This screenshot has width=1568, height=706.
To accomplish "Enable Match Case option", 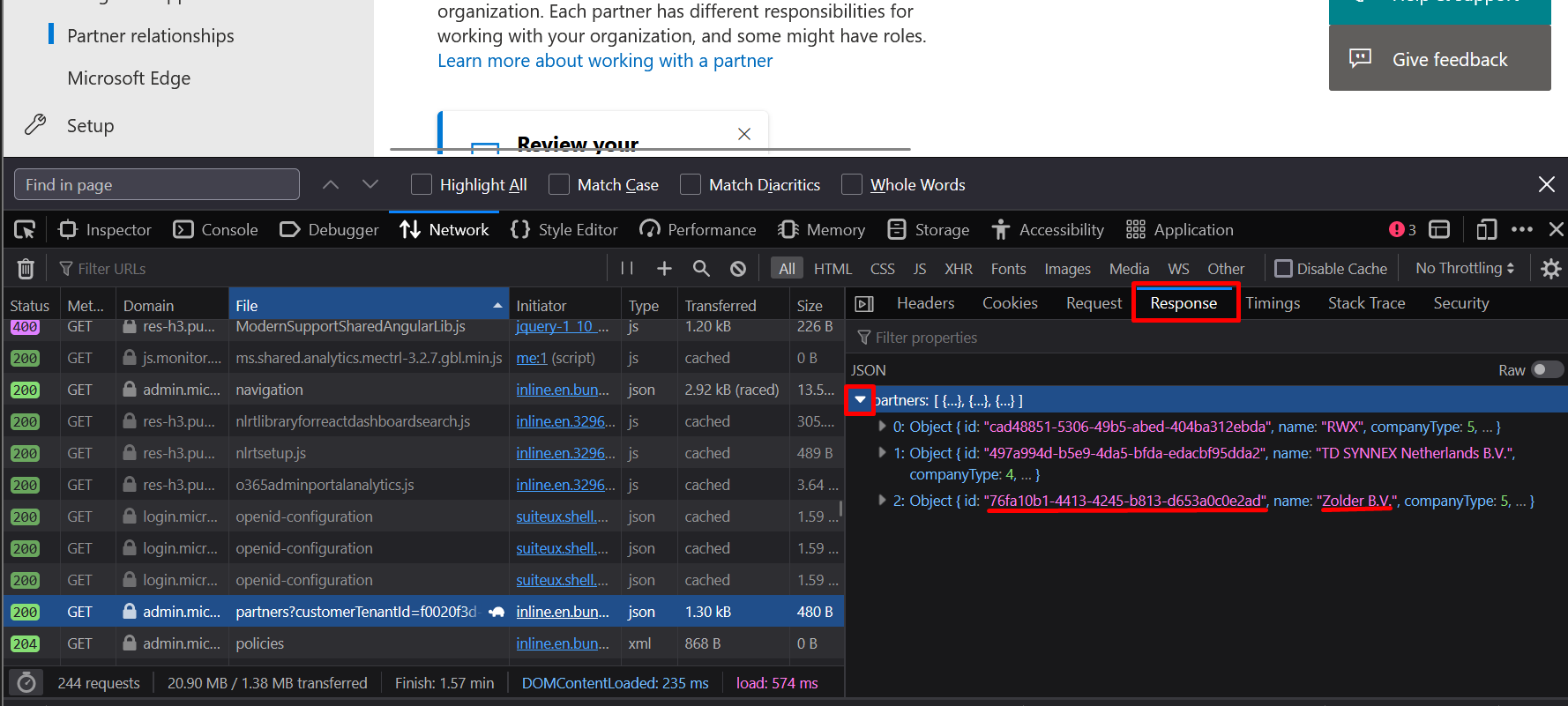I will [559, 184].
